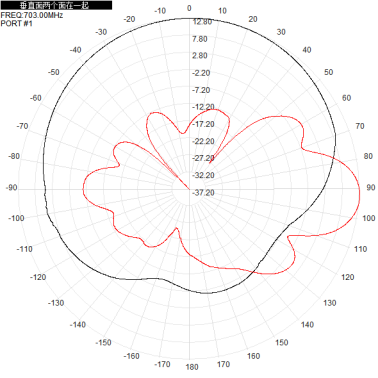
Task: Click the FREQ:703.00MHz text
Action: coord(32,15)
